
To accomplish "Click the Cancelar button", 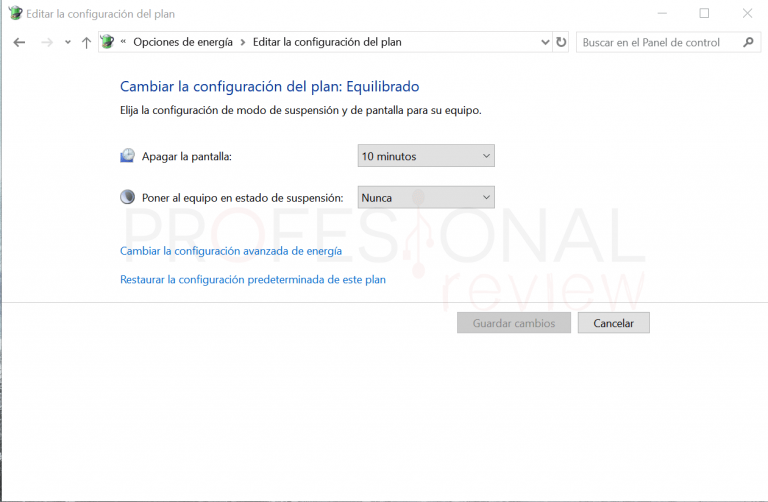I will pyautogui.click(x=614, y=323).
